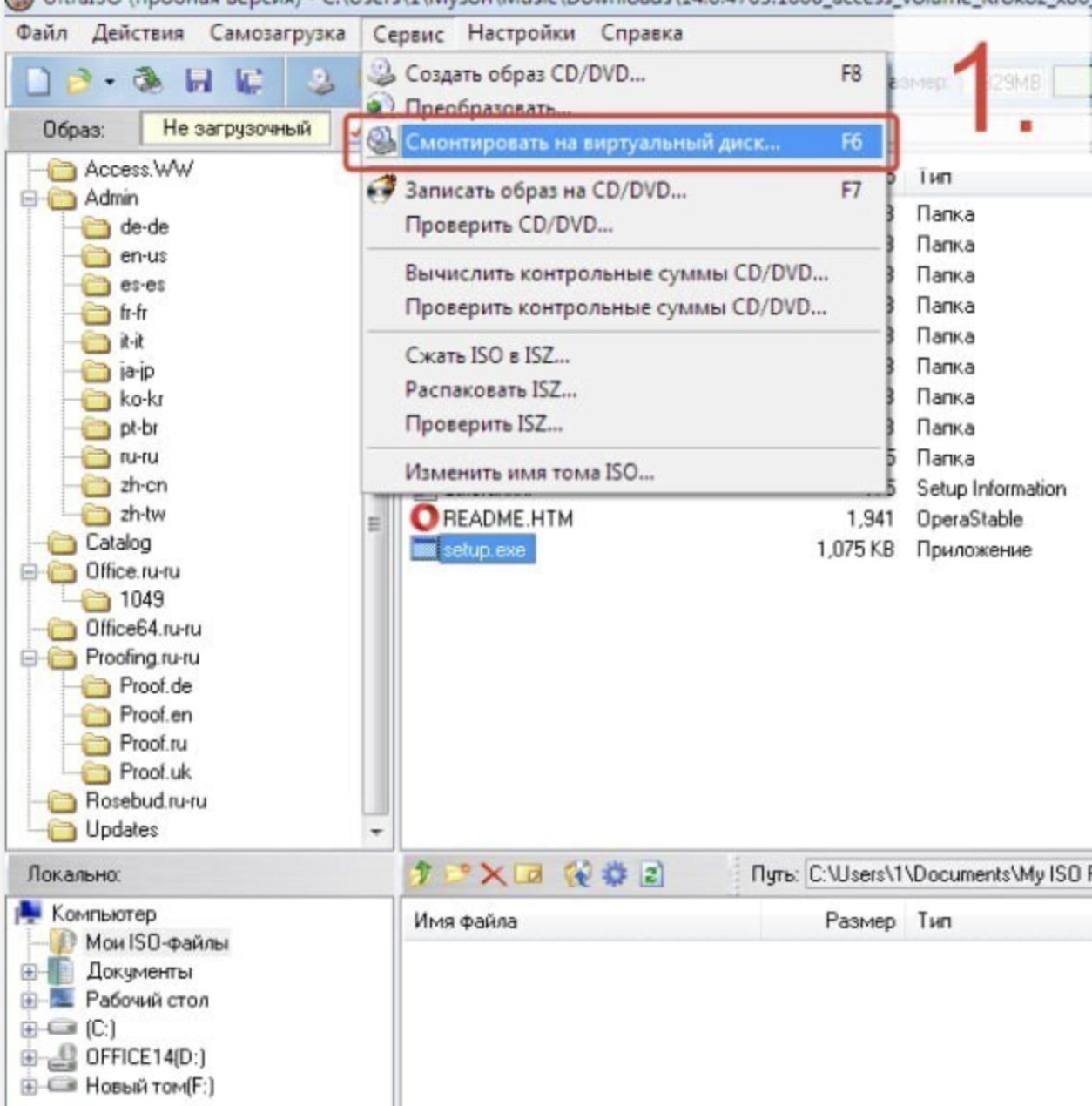
Task: Select the README.HTM file
Action: coord(508,519)
